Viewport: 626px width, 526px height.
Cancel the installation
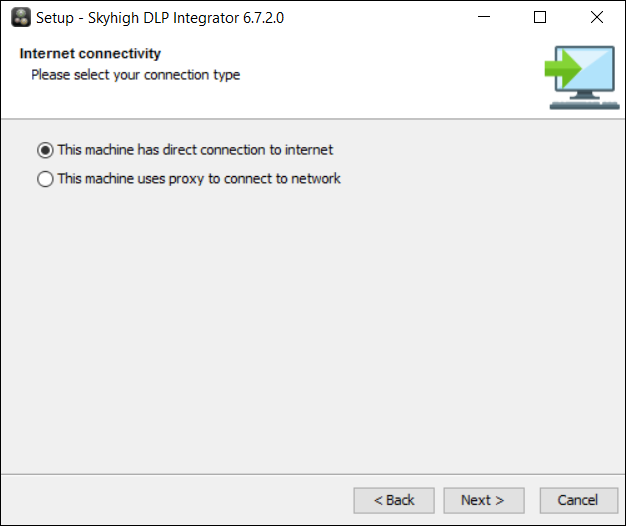coord(577,500)
